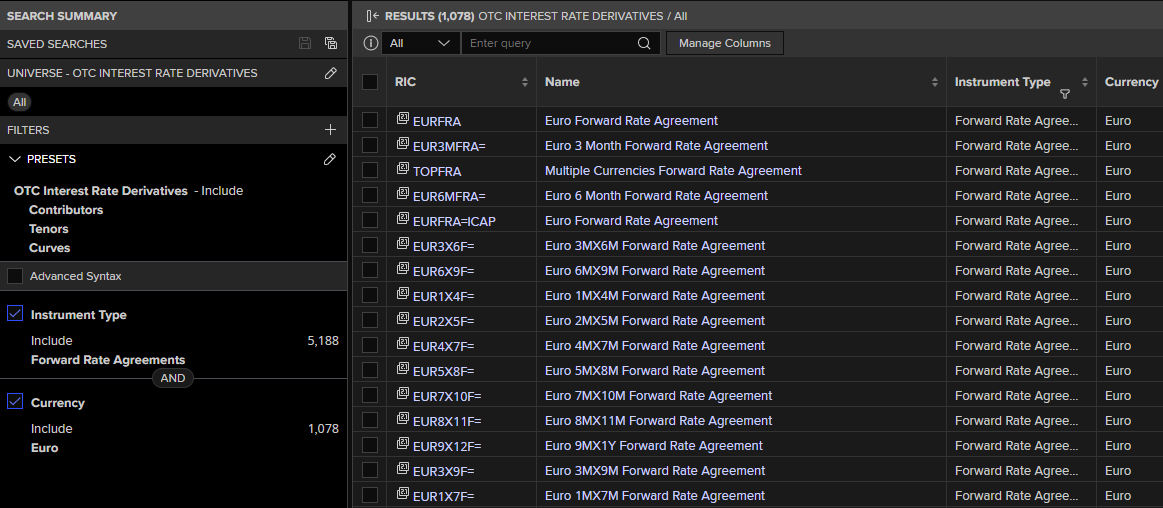Screen dimensions: 1163x508
Task: Click into the Enter query input field
Action: tap(550, 43)
